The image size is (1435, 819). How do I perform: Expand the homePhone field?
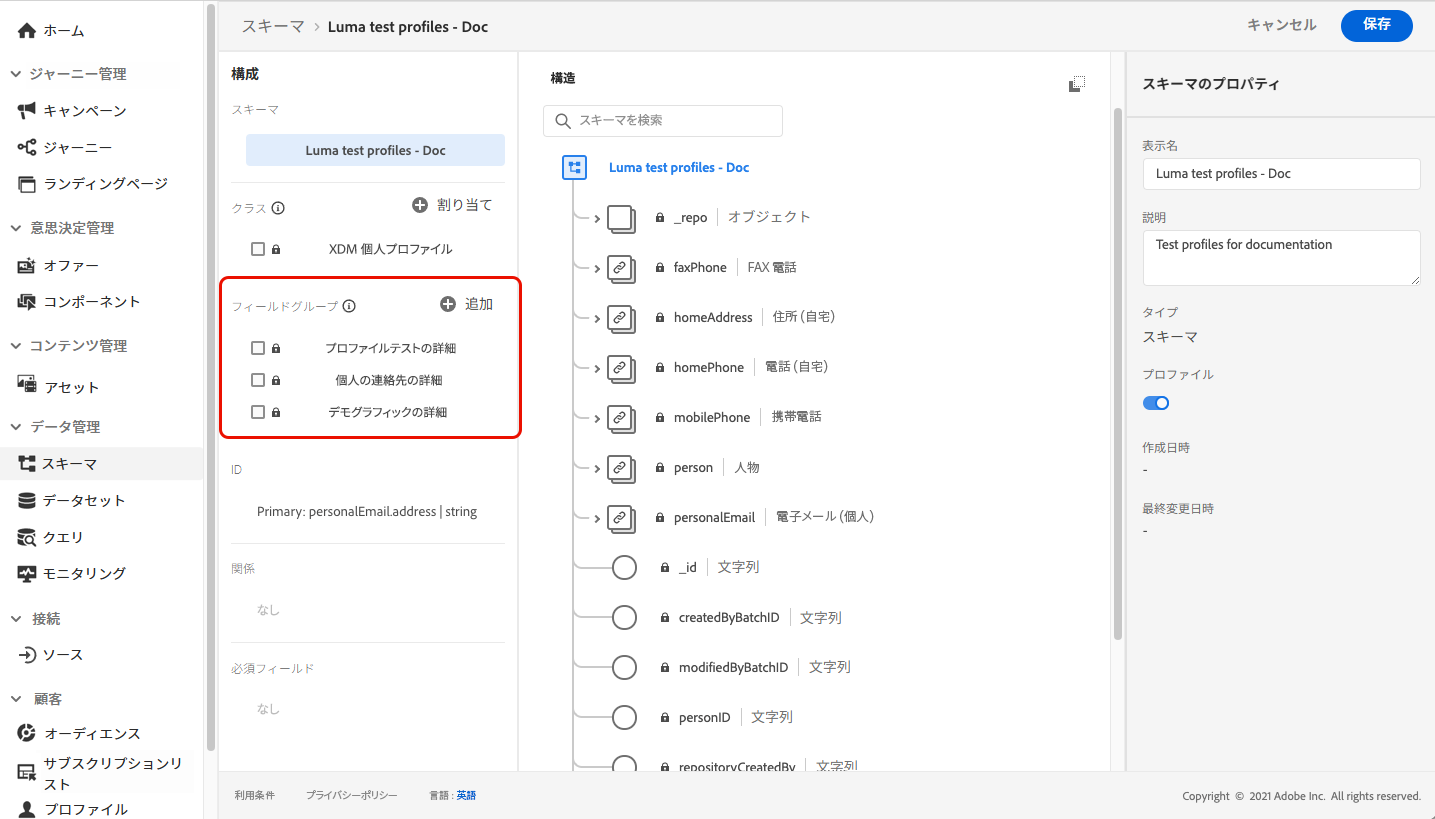pyautogui.click(x=597, y=368)
